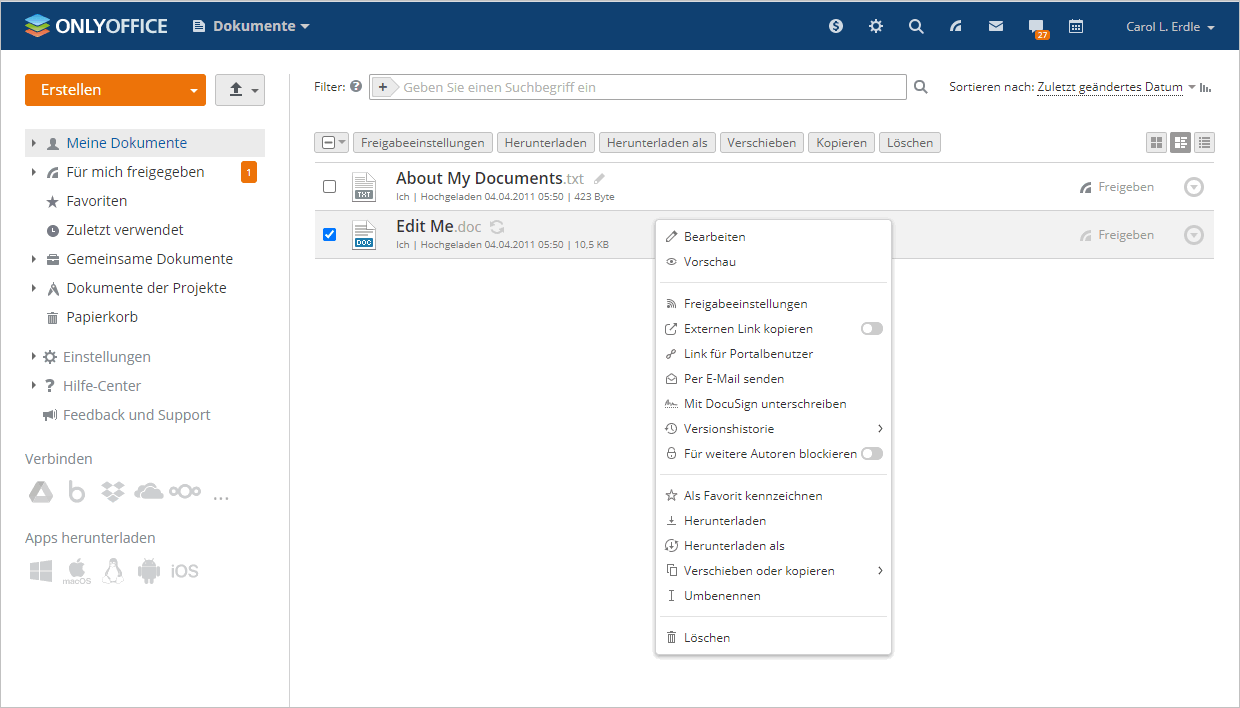
Task: Switch to normal list view
Action: pos(1180,143)
